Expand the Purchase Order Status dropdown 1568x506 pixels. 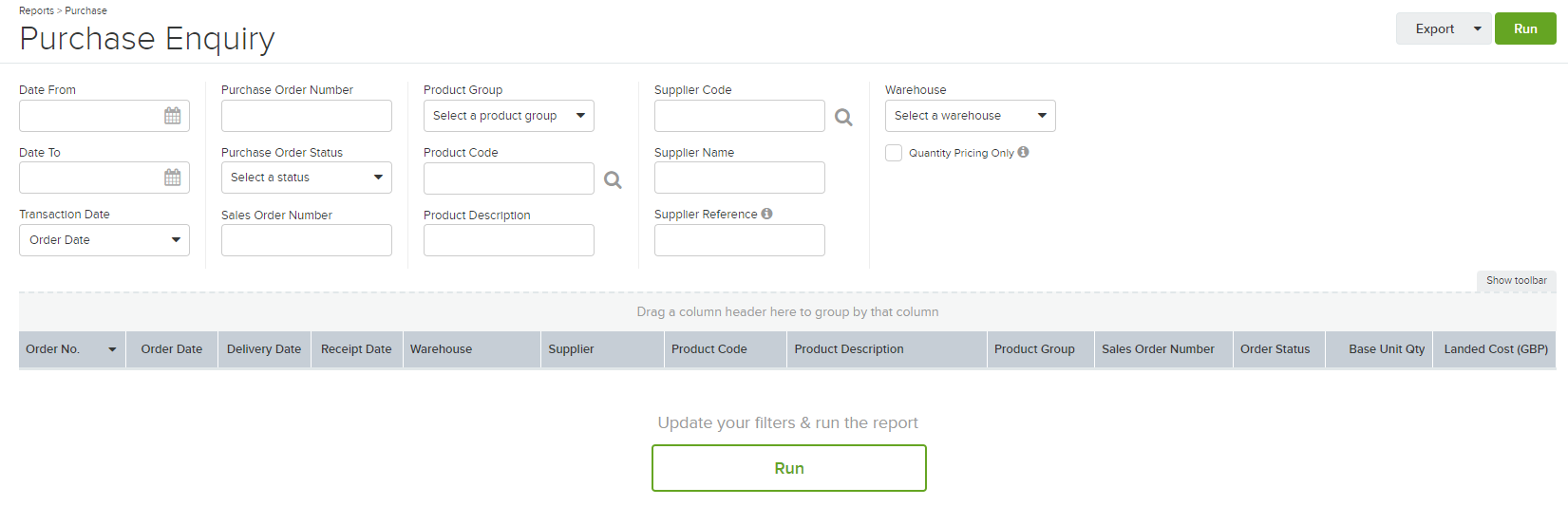[x=307, y=178]
